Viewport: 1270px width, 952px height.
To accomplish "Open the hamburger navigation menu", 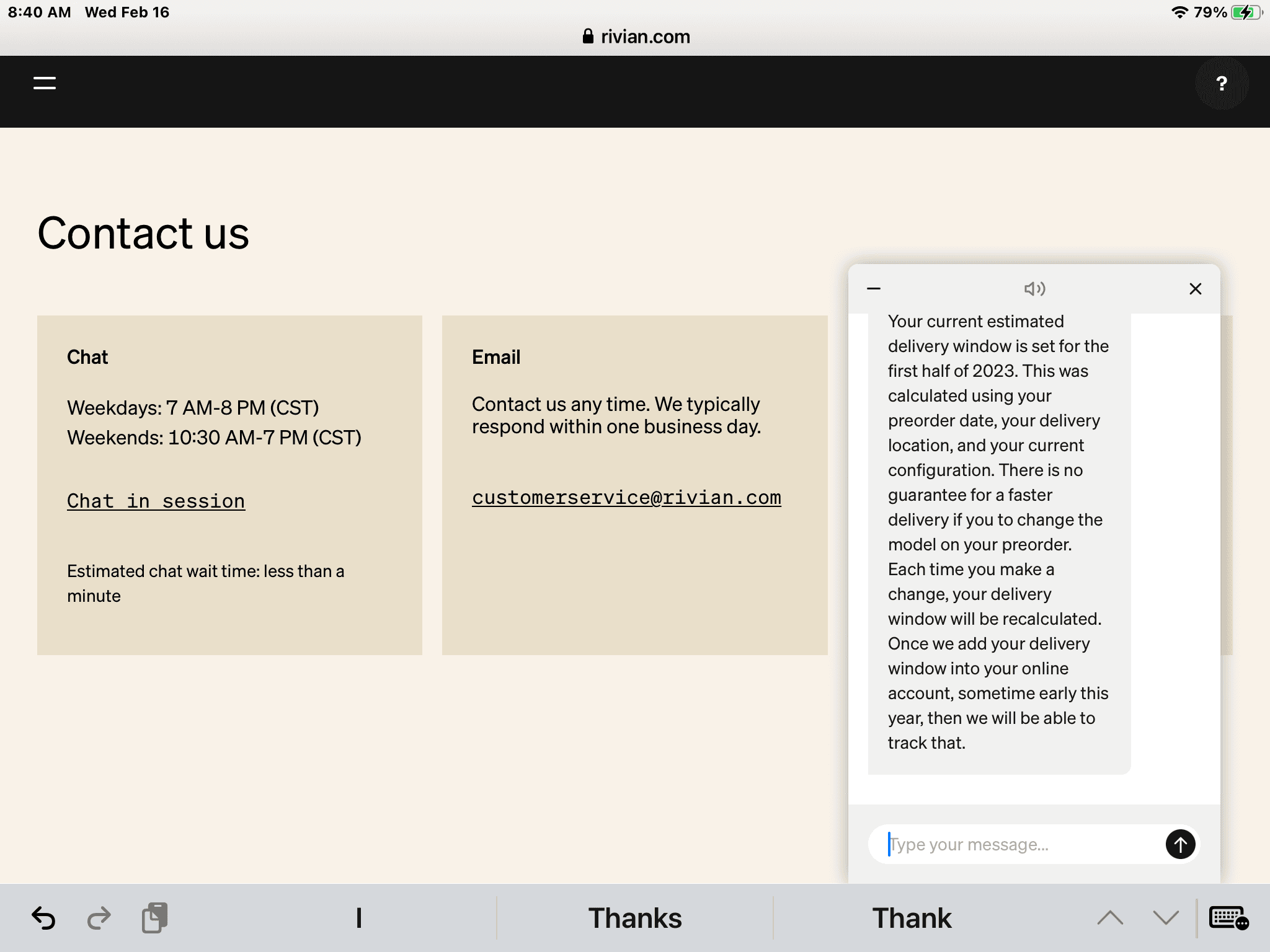I will [x=45, y=83].
